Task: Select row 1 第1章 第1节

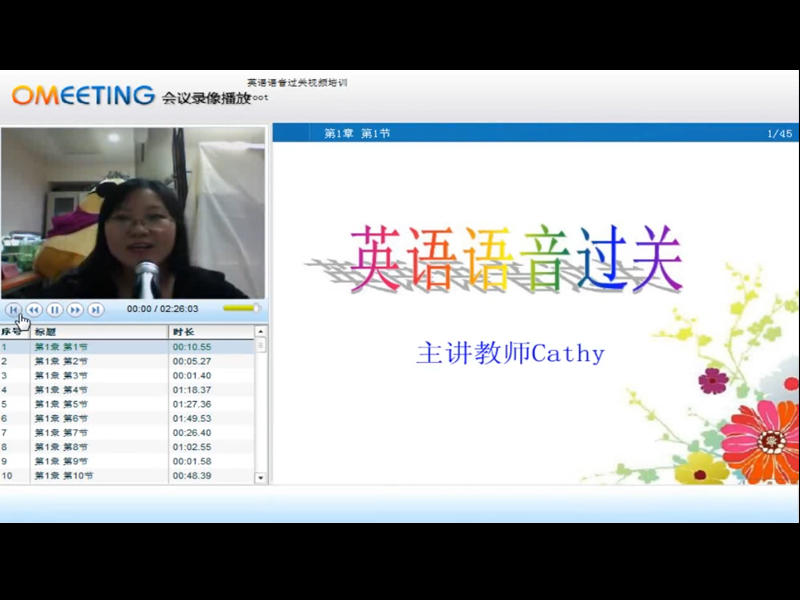Action: pyautogui.click(x=61, y=347)
